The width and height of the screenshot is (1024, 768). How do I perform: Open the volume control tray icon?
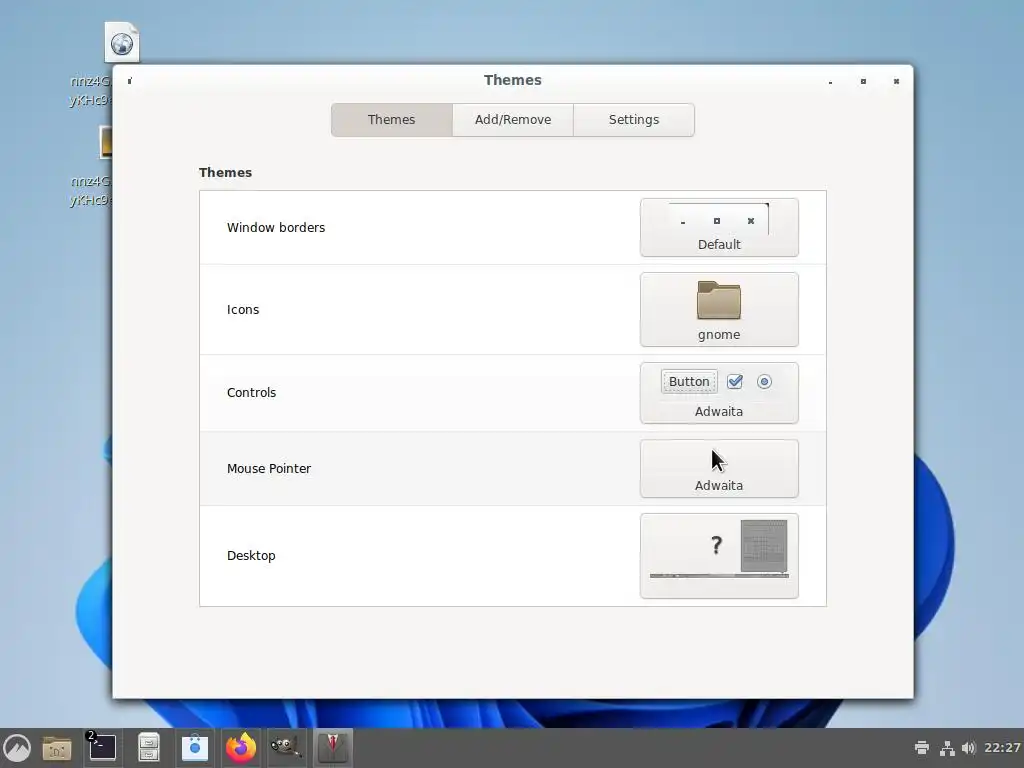(968, 748)
